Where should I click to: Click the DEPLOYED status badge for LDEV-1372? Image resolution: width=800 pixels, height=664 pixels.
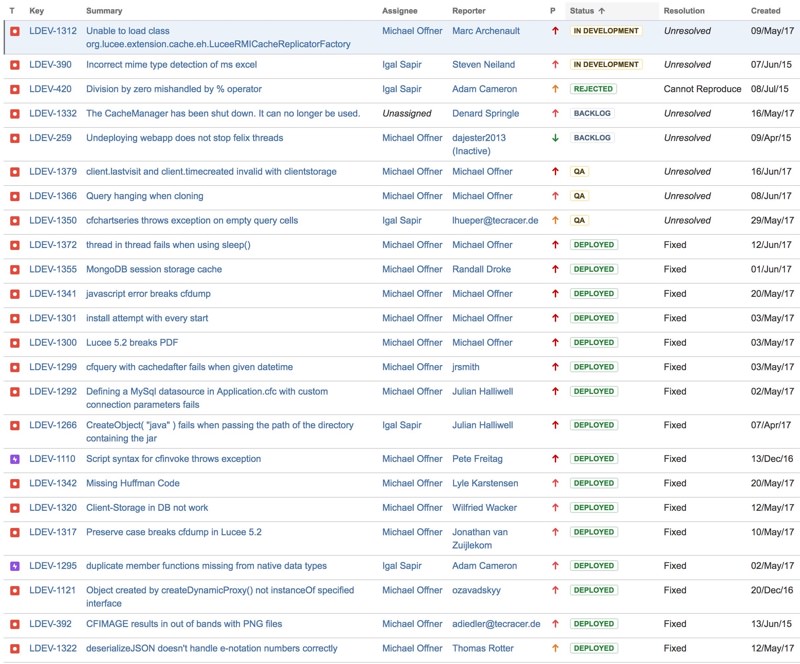tap(593, 245)
